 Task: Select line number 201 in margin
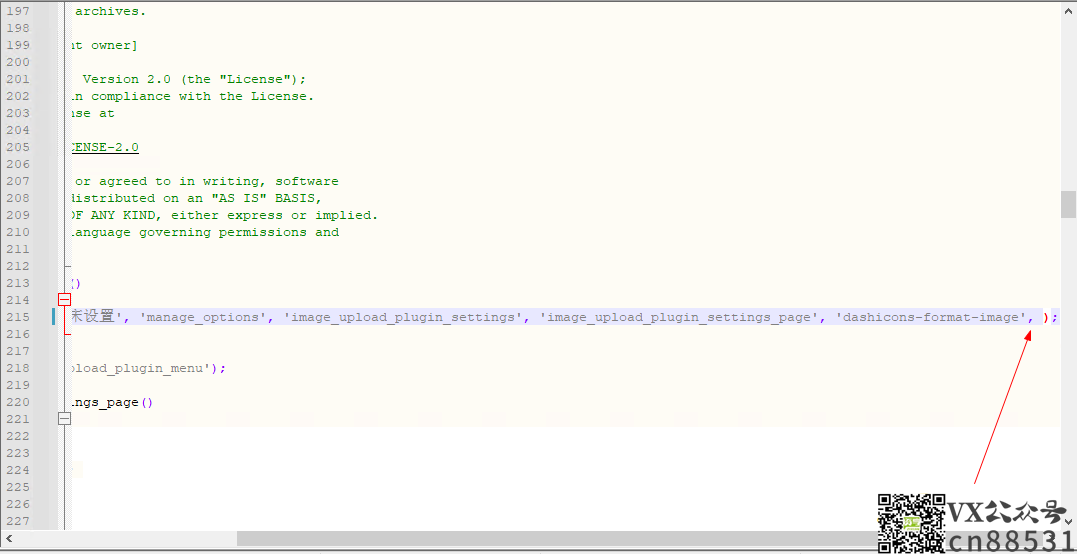[18, 79]
